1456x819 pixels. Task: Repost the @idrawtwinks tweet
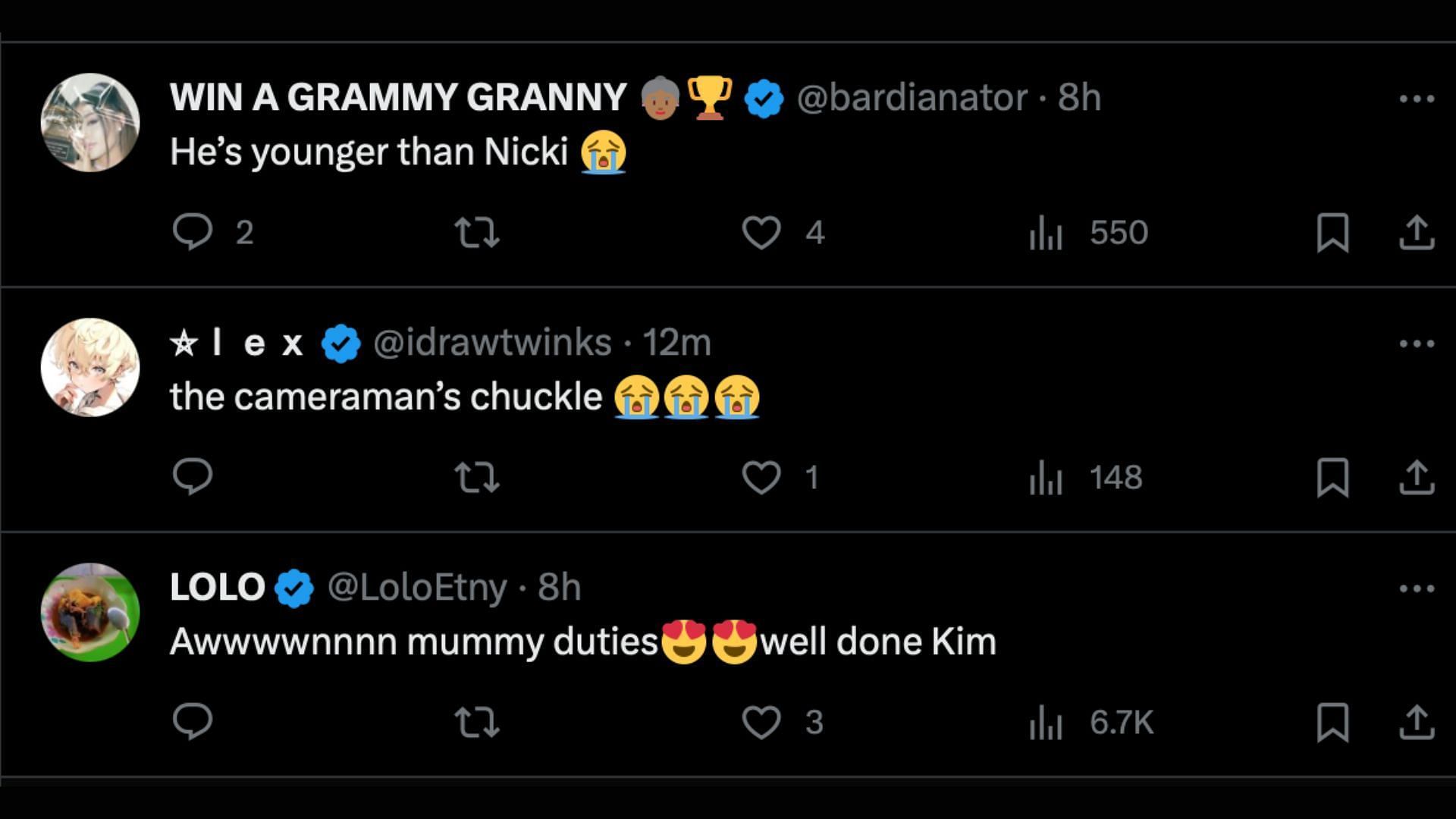click(x=476, y=477)
